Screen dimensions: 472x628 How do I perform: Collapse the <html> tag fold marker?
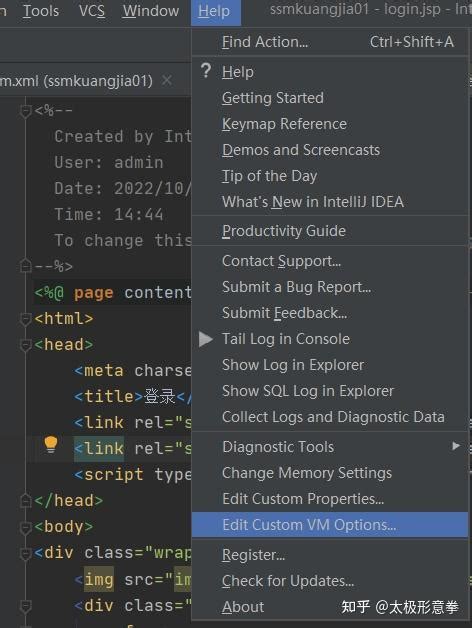(25, 318)
